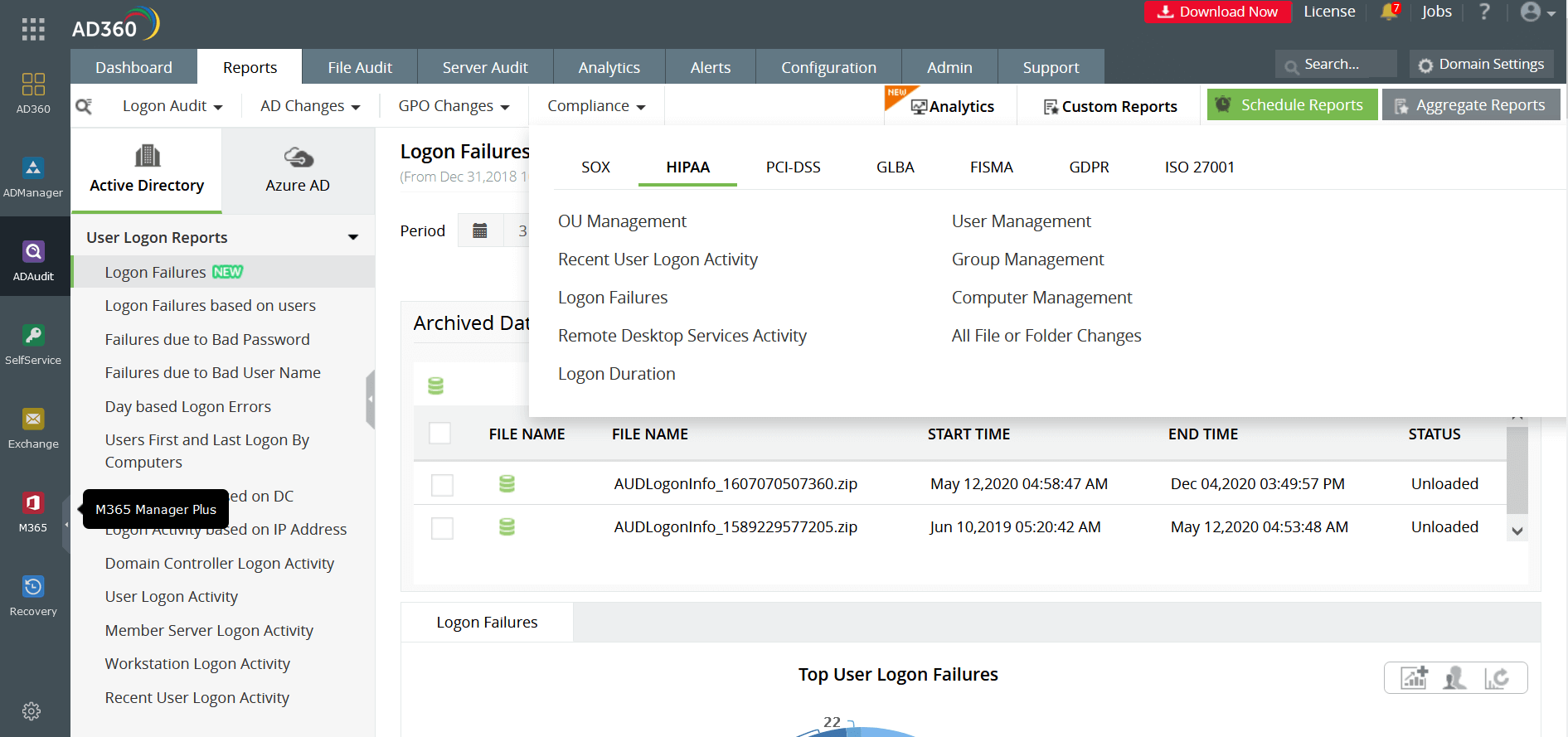This screenshot has height=737, width=1568.
Task: Select the Azure AD source tab
Action: tap(298, 170)
